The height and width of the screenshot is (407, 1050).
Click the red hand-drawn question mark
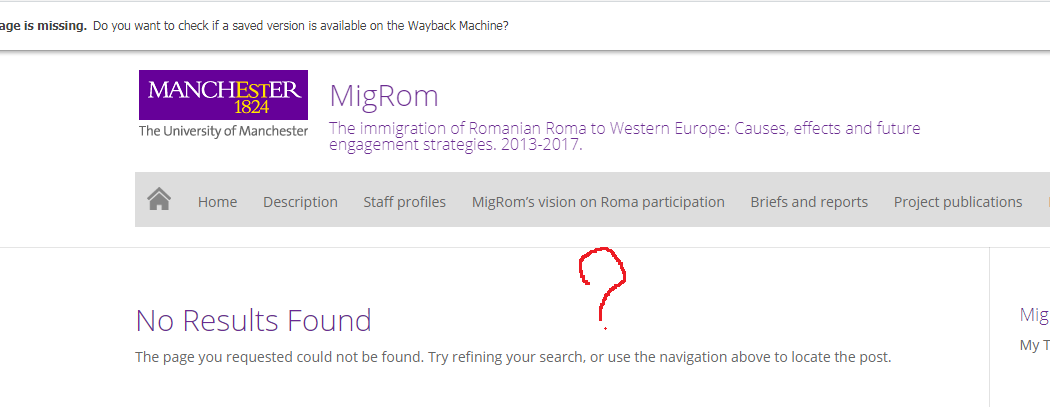pyautogui.click(x=603, y=285)
